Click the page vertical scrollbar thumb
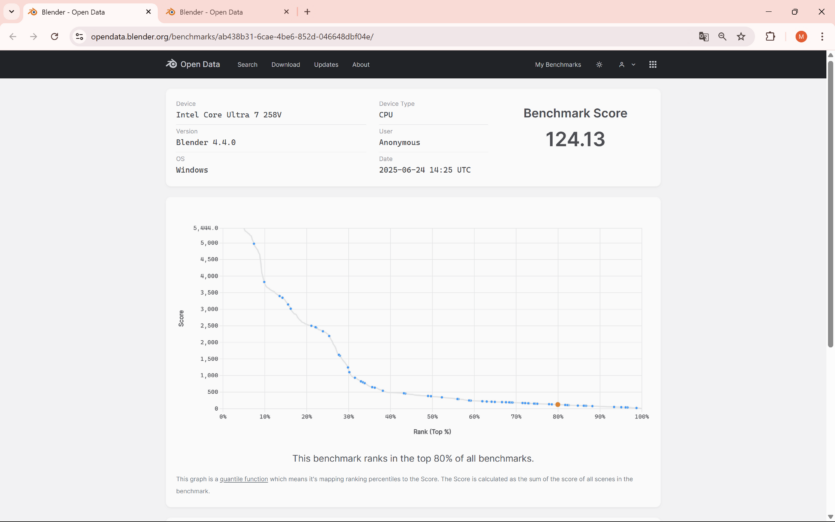Viewport: 835px width, 522px height. click(830, 204)
